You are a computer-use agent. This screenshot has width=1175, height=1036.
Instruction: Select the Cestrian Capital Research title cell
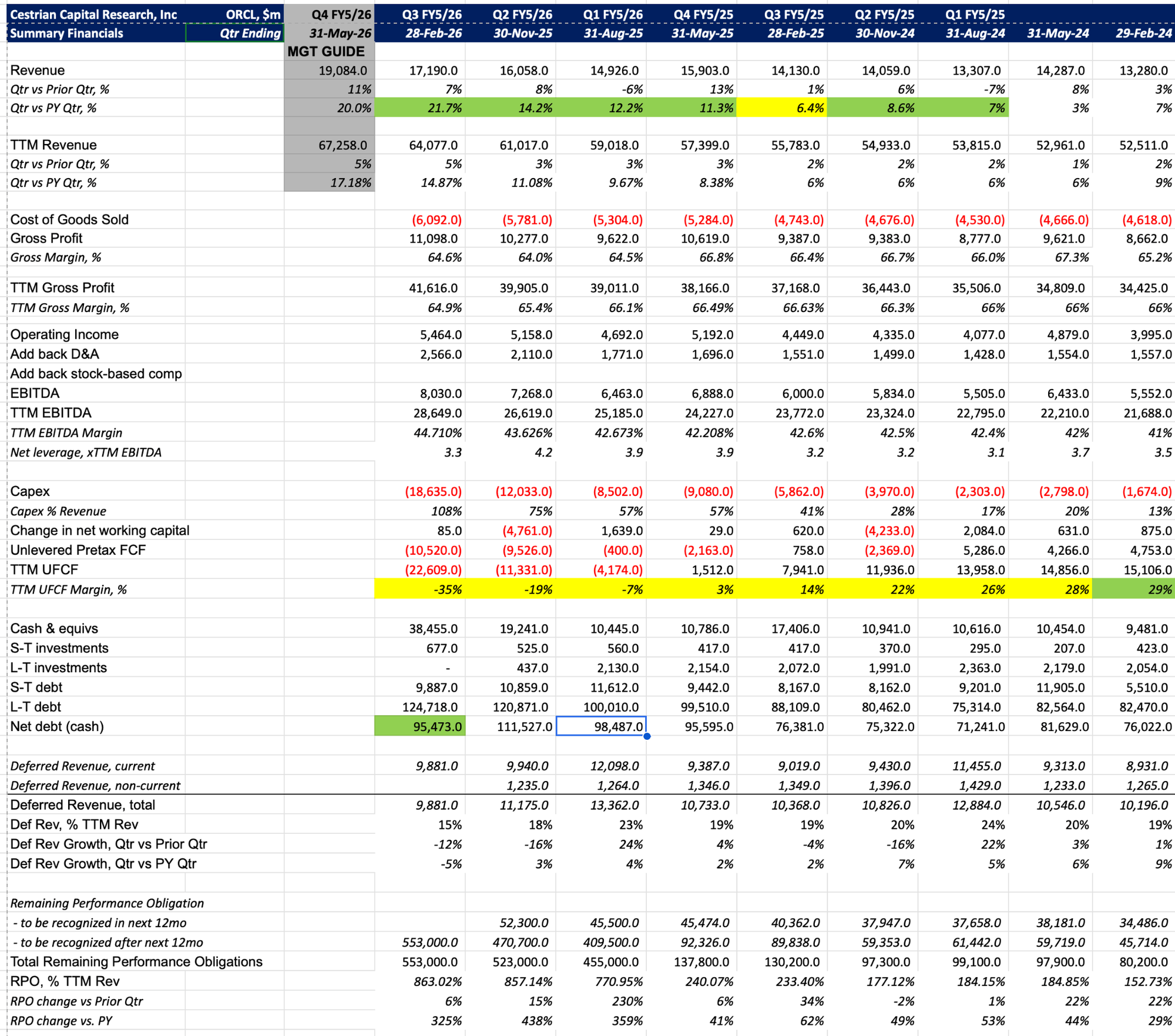point(94,15)
